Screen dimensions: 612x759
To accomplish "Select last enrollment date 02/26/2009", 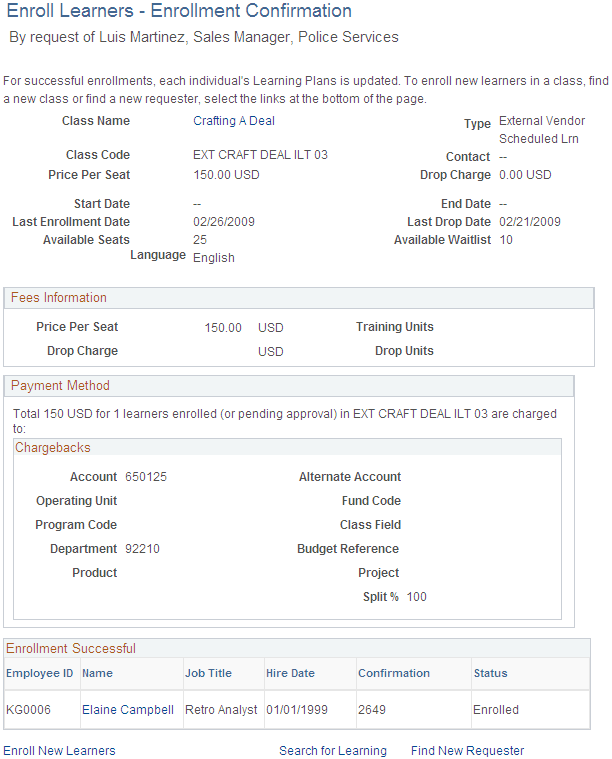I will coord(224,222).
